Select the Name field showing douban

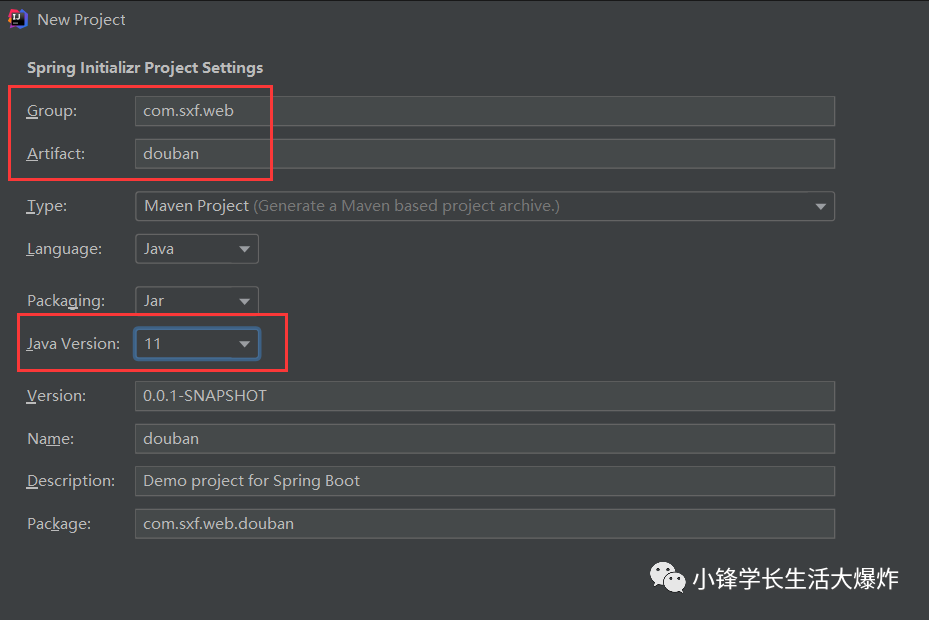point(485,438)
